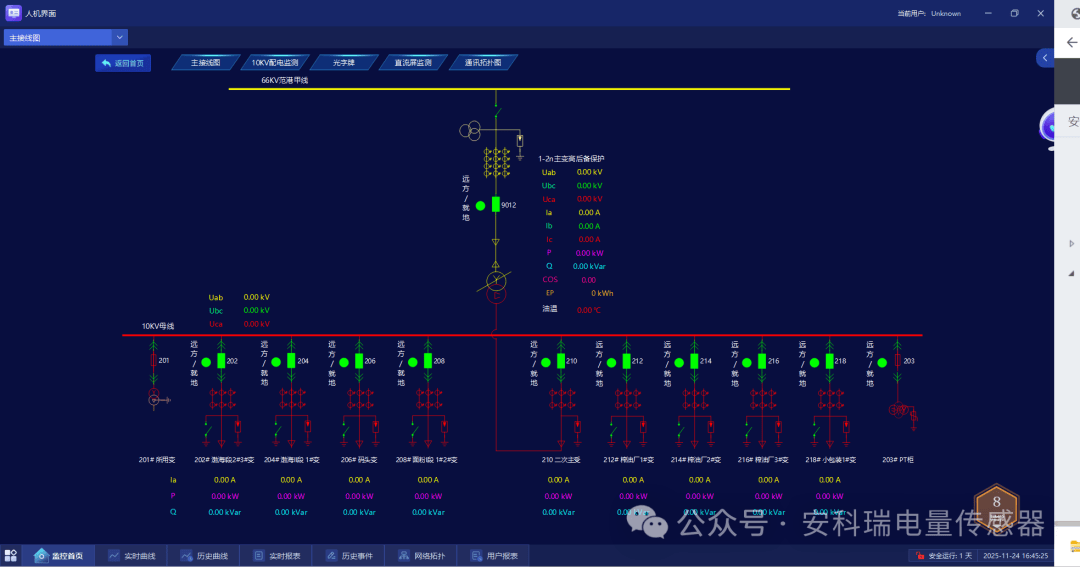1080x567 pixels.
Task: Click the back arrow in side panel
Action: point(1072,43)
